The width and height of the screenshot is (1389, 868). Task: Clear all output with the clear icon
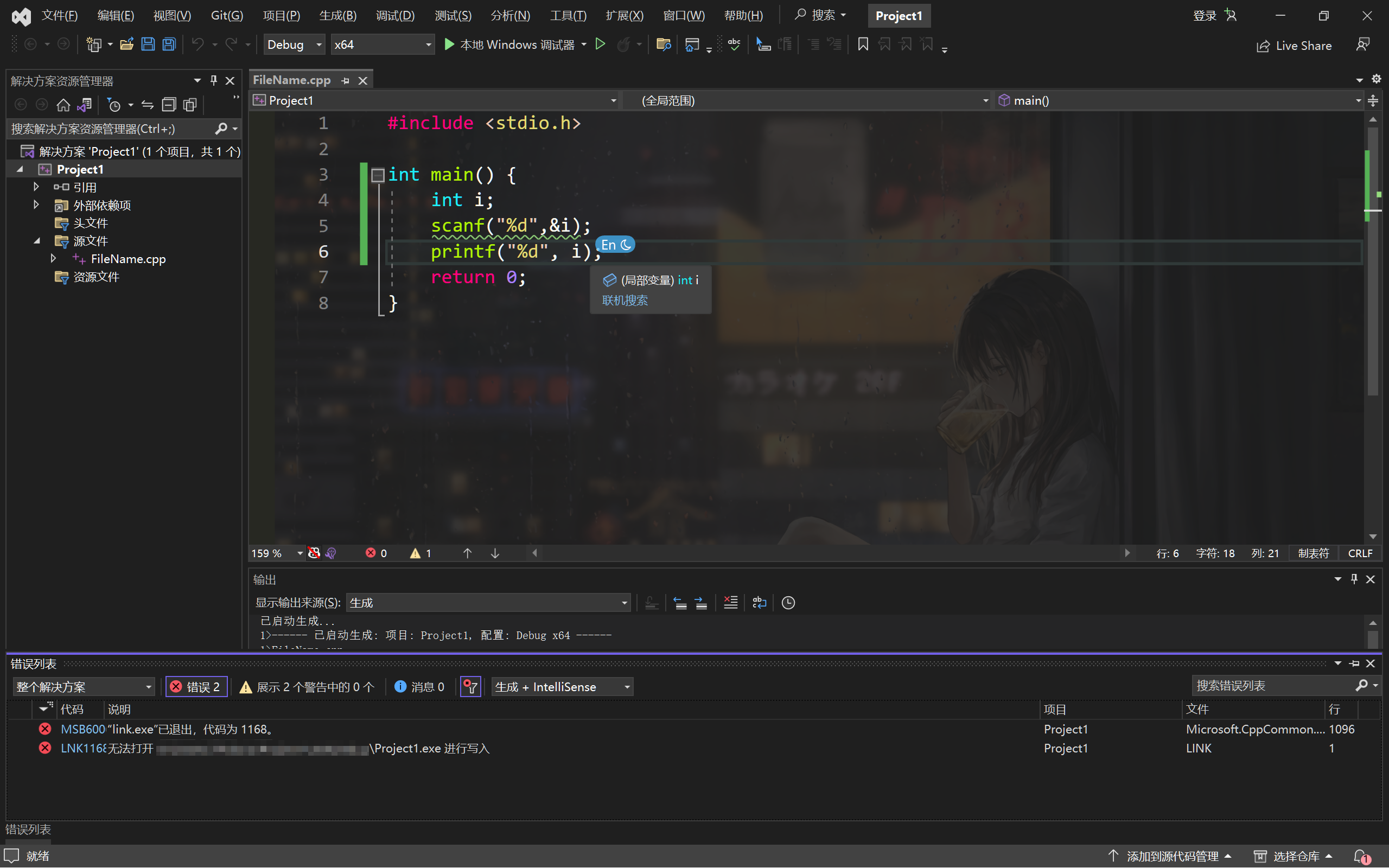(730, 602)
